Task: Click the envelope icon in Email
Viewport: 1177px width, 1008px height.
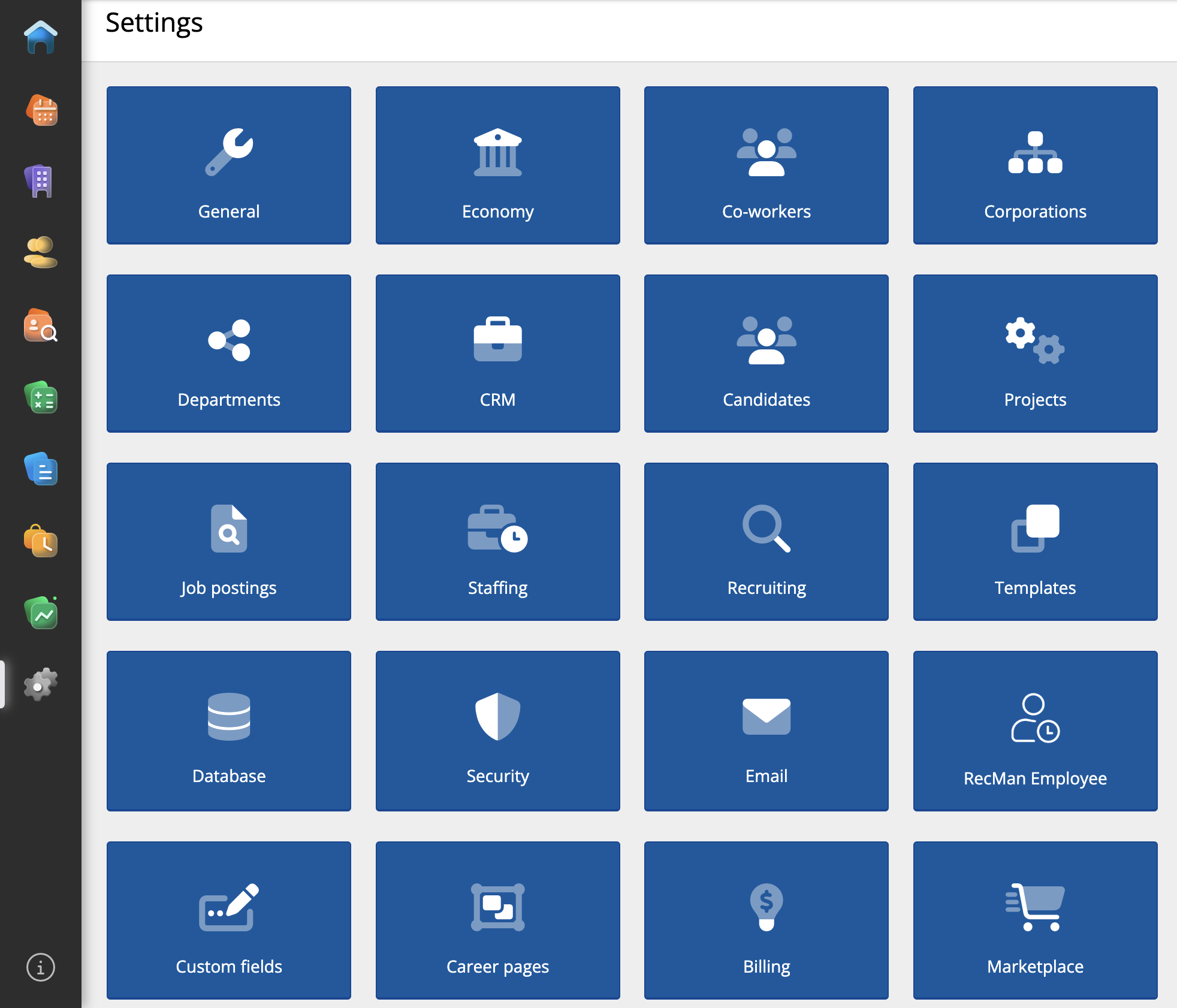Action: 766,717
